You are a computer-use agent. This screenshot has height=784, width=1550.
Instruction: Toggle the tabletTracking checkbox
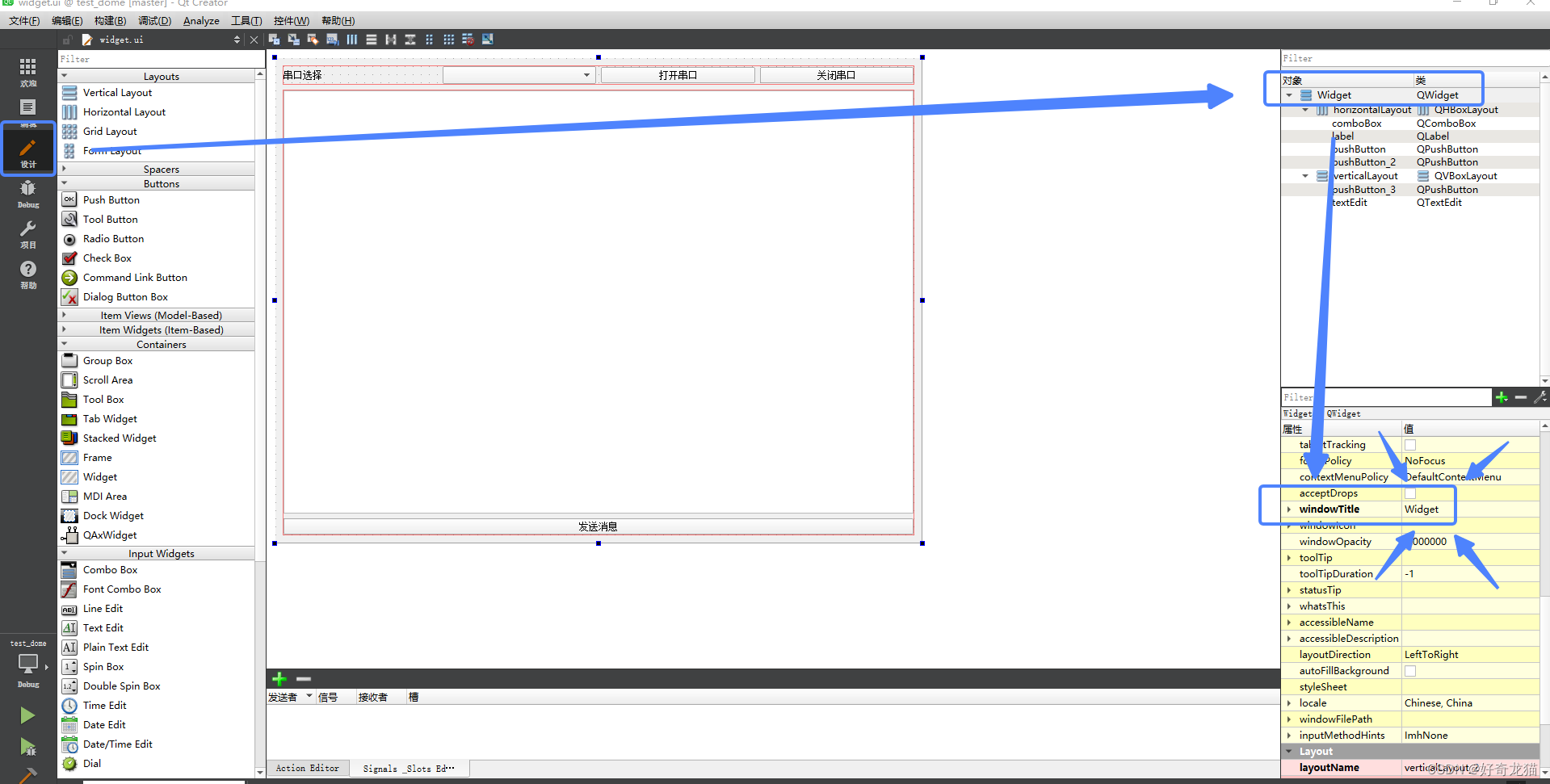tap(1410, 445)
